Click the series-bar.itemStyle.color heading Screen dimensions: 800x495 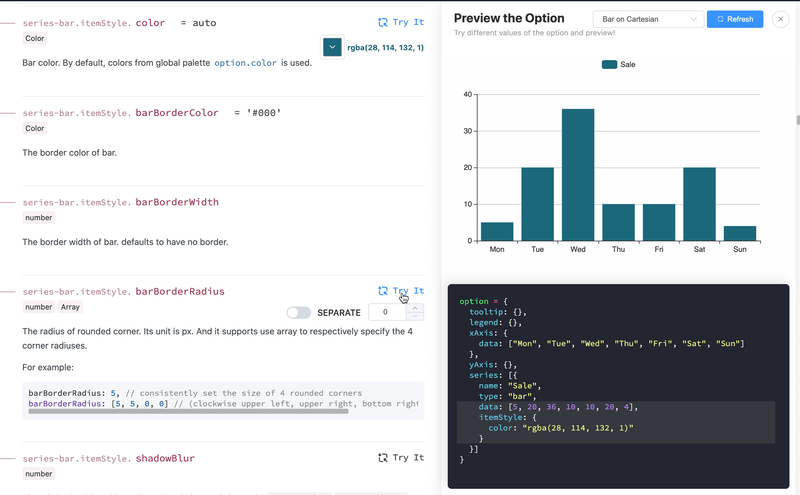[94, 23]
